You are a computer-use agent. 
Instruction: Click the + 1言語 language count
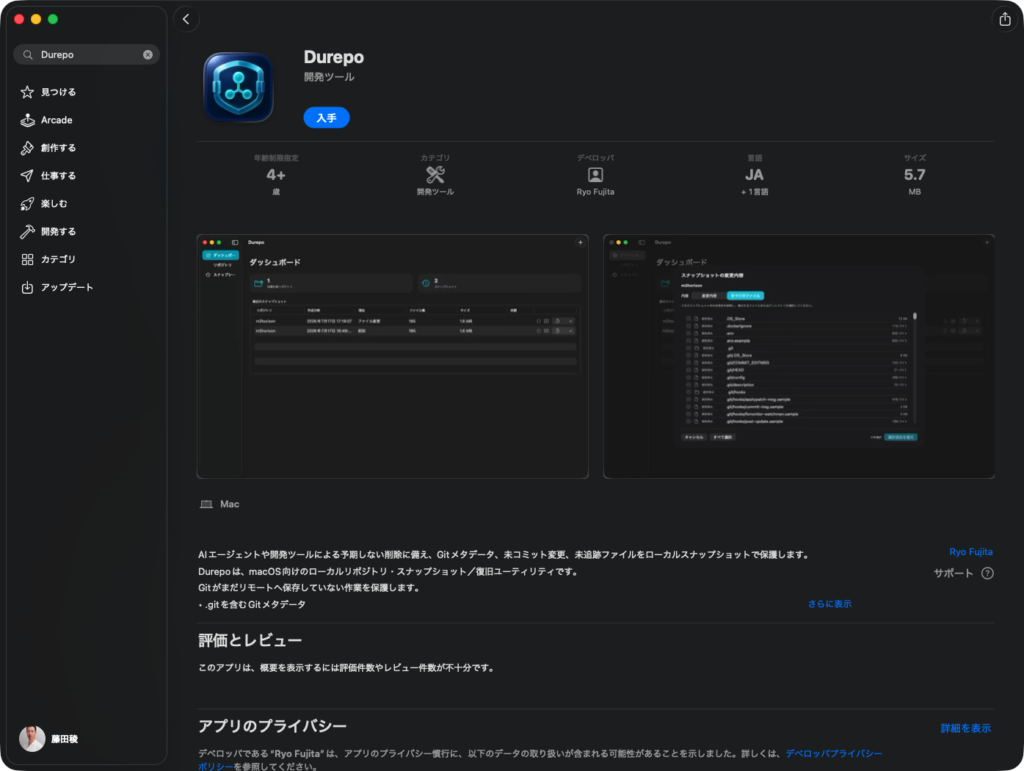click(x=754, y=192)
